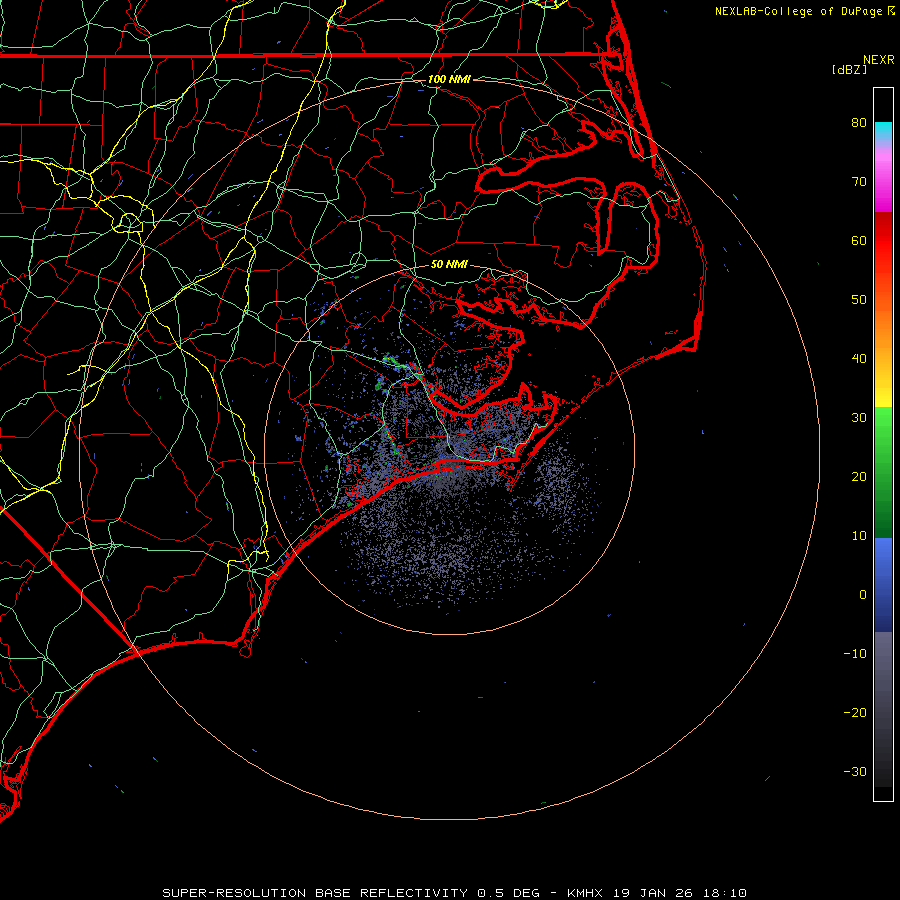Click the 60 value on the dBZ scale
Viewport: 900px width, 900px height.
(x=859, y=241)
